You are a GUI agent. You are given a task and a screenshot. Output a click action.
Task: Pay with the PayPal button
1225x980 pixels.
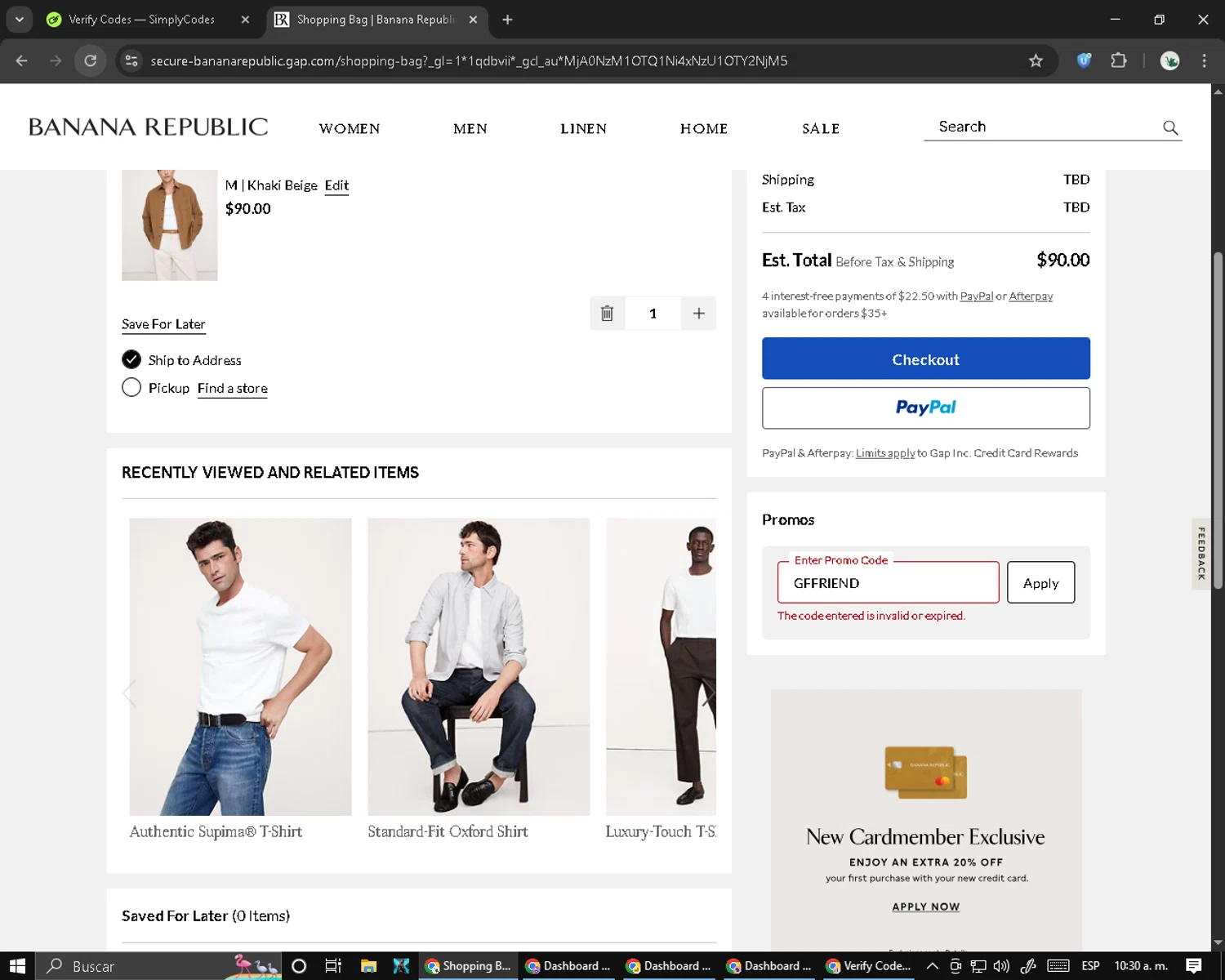pyautogui.click(x=926, y=408)
